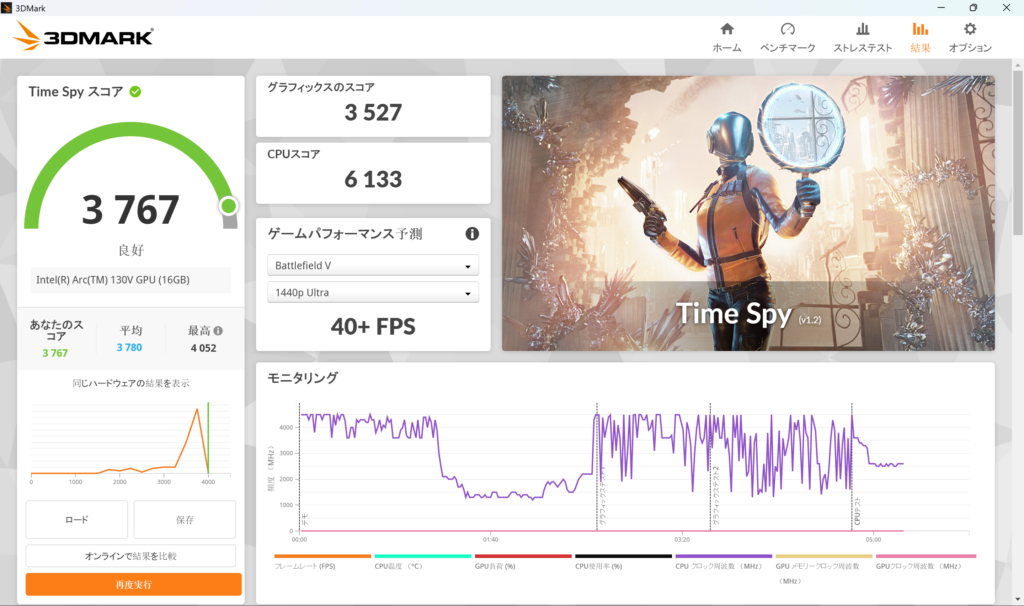Open the Battlefield V game dropdown
This screenshot has width=1024, height=606.
pos(372,266)
